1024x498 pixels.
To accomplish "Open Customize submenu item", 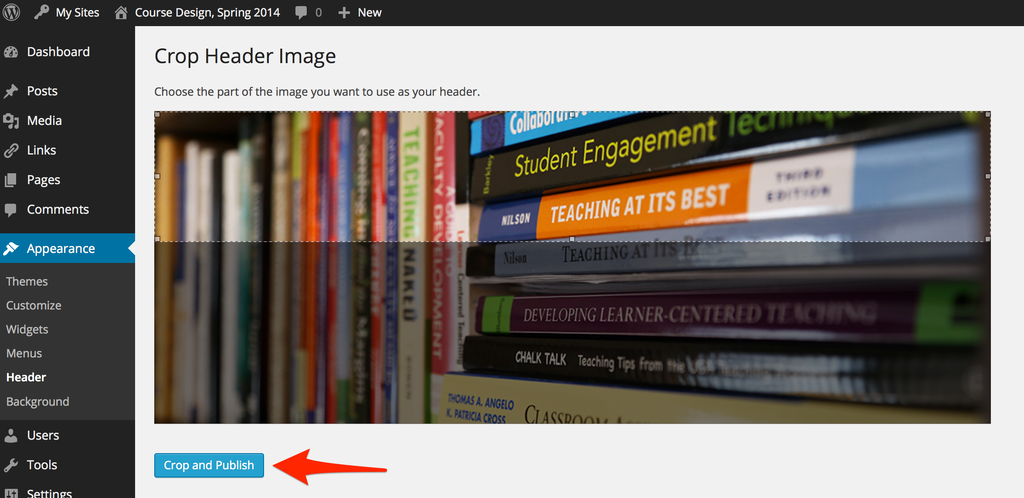I will point(33,305).
